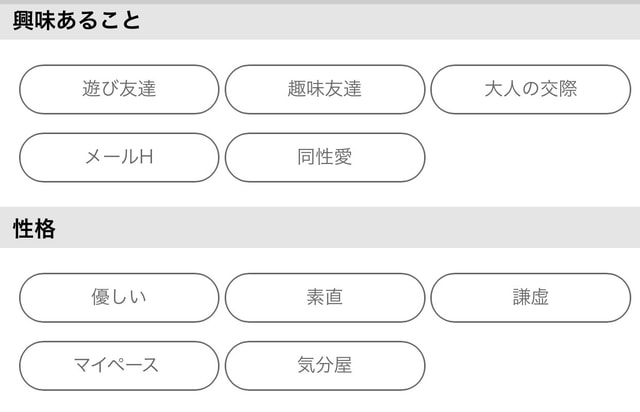This screenshot has height=412, width=640.
Task: Pick 優しい as a personality trait
Action: click(x=119, y=297)
